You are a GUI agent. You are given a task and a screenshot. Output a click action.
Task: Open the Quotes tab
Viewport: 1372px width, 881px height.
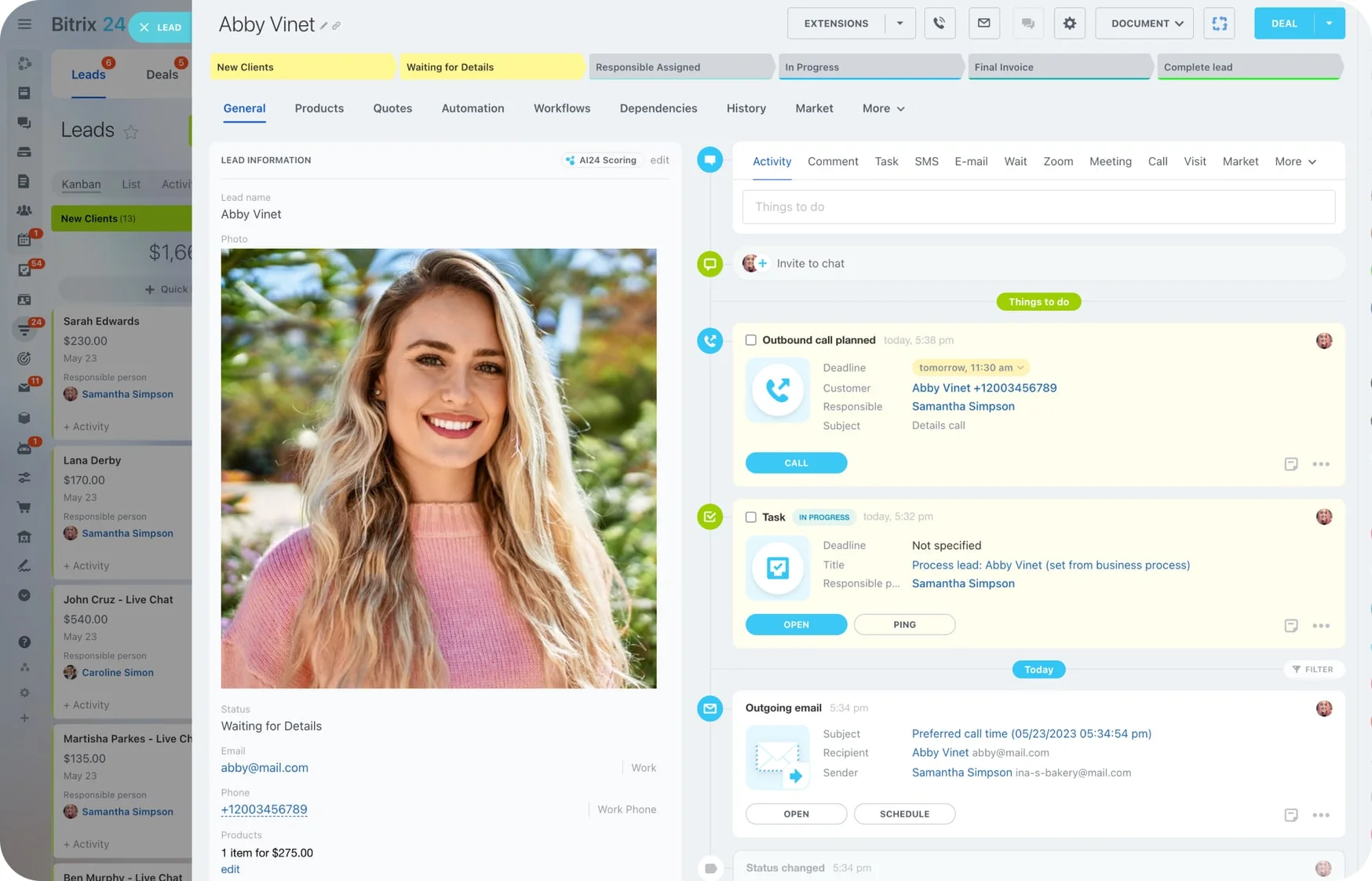tap(392, 108)
